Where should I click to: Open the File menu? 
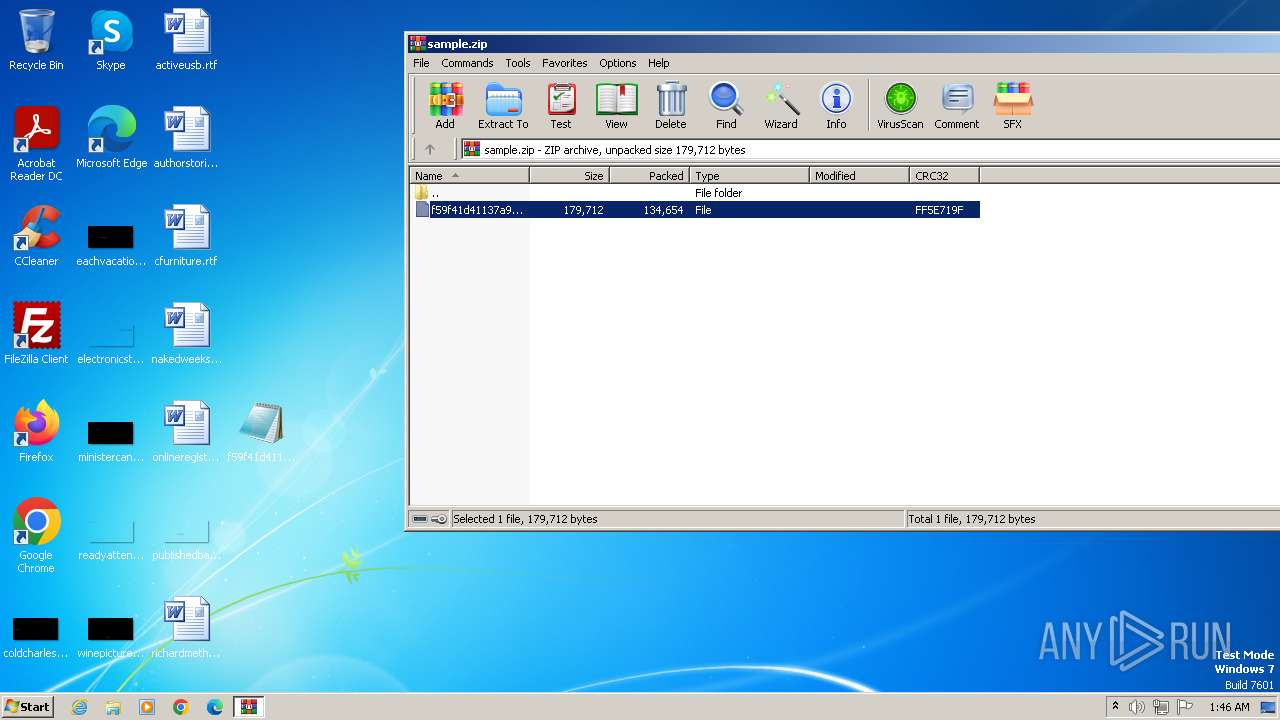[x=421, y=63]
